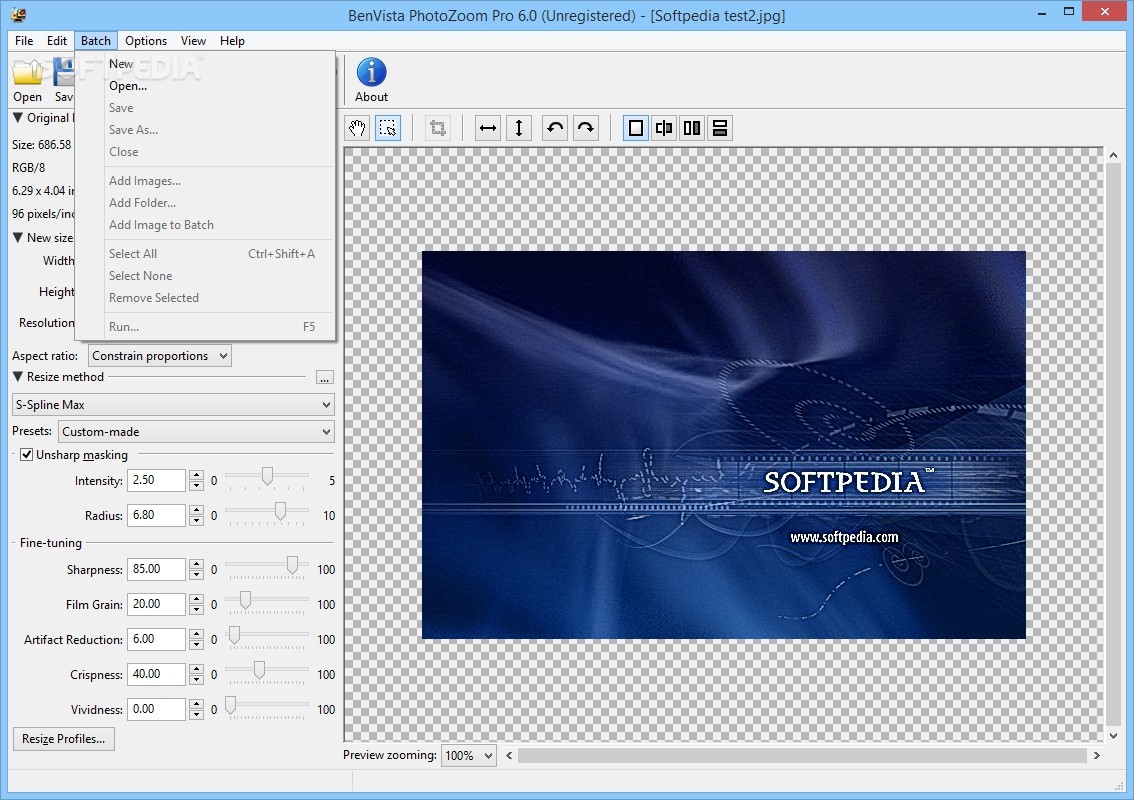Collapse the New size section
Screen dimensions: 1134x800
click(18, 237)
